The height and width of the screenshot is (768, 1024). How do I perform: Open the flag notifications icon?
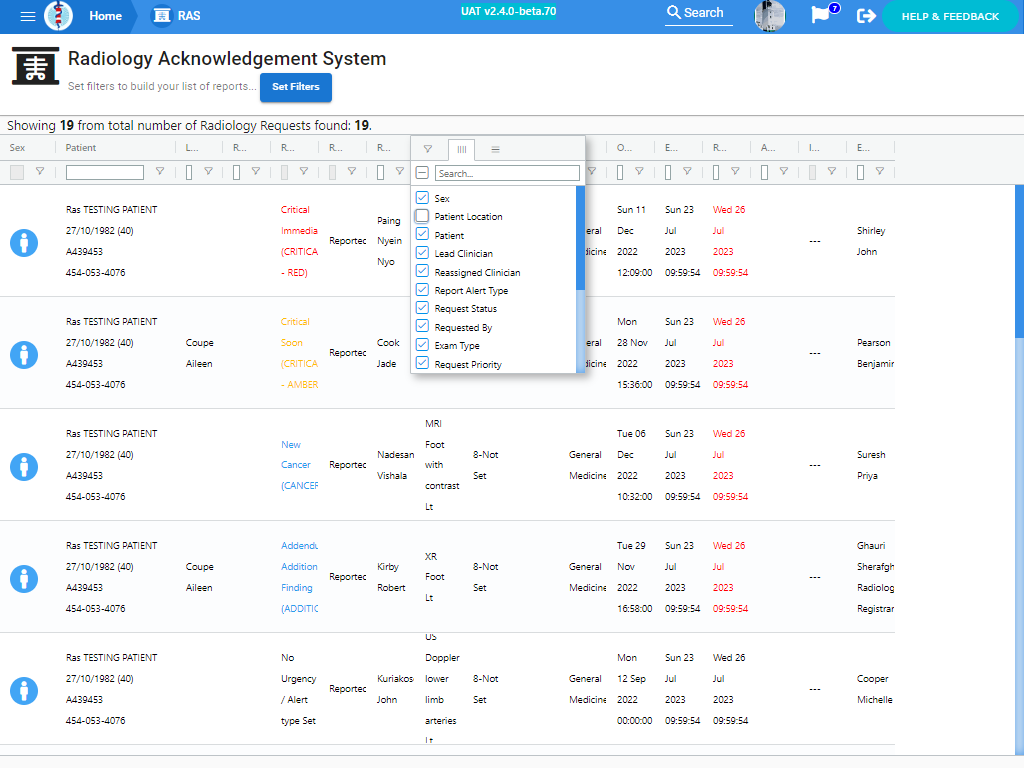point(820,15)
